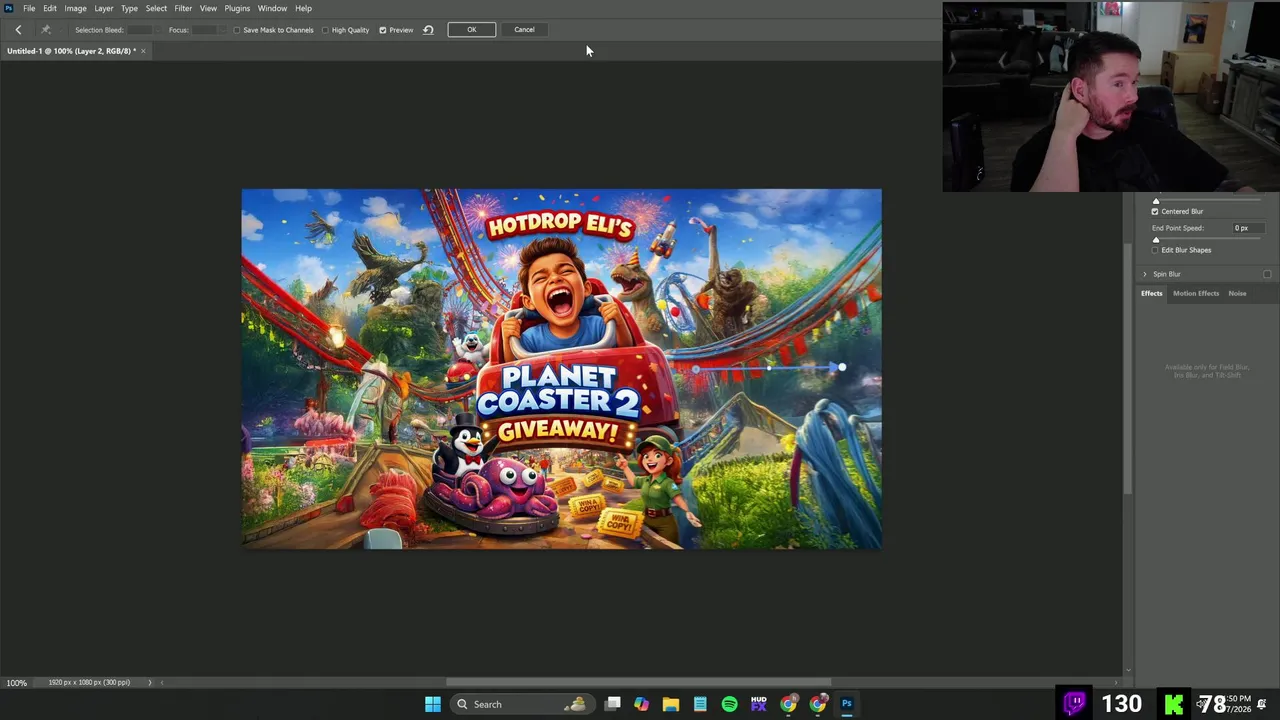Close the Untitled-1 document tab
The width and height of the screenshot is (1280, 720).
tap(143, 51)
